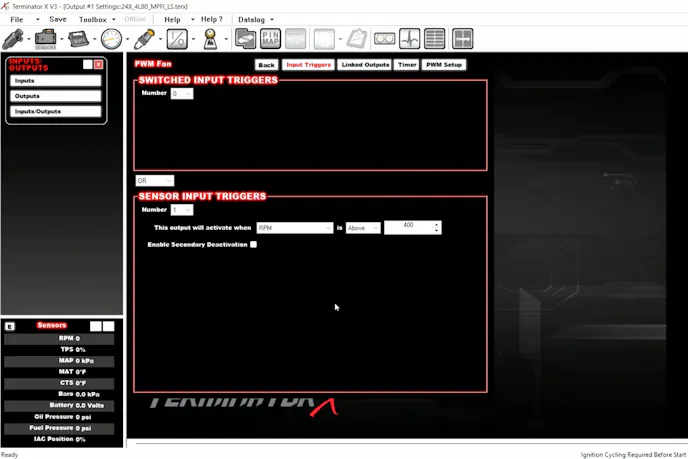The height and width of the screenshot is (459, 688).
Task: Click the MAP 0 kPa readout
Action: coord(59,361)
